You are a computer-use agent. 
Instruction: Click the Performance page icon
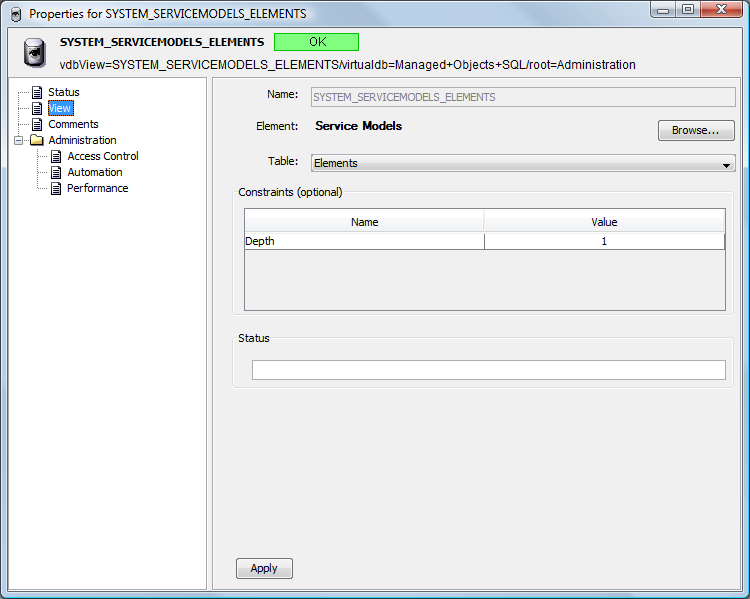56,189
